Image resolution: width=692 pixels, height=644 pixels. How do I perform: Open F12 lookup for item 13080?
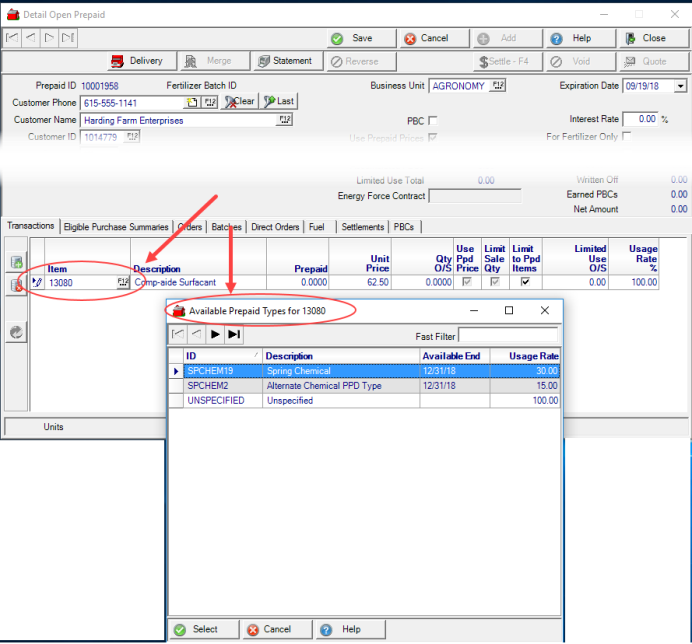click(x=123, y=283)
